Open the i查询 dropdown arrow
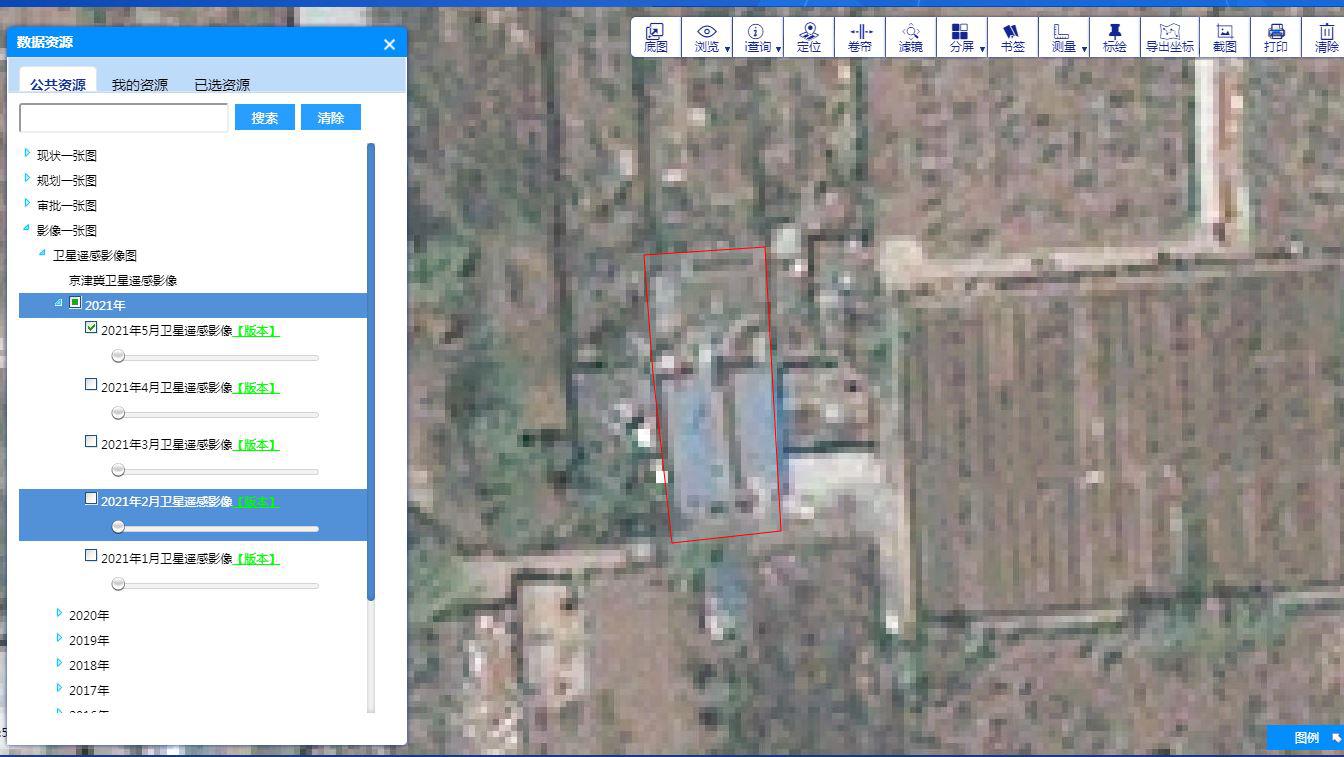Image resolution: width=1344 pixels, height=757 pixels. point(778,48)
